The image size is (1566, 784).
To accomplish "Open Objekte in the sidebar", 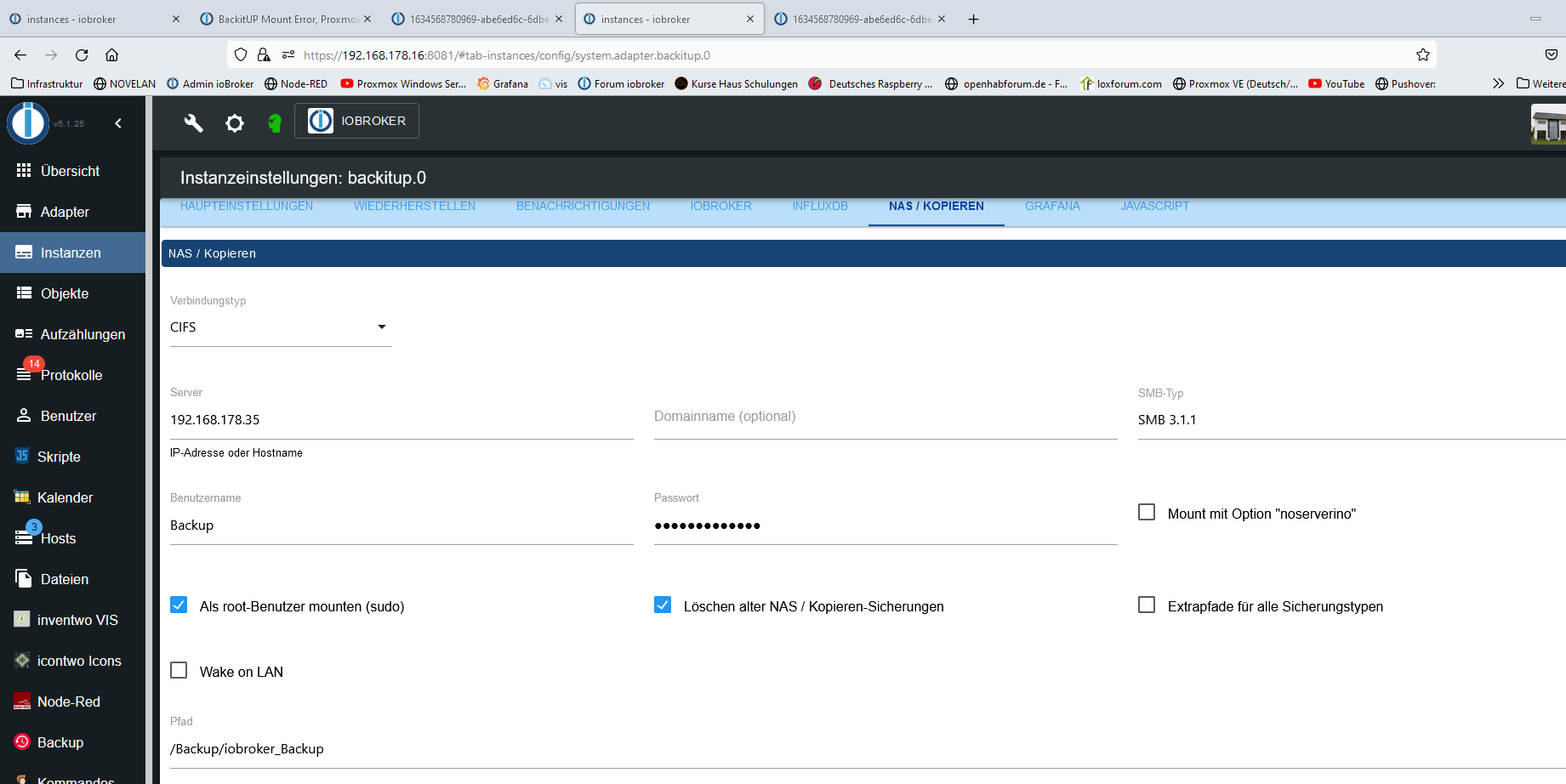I will (x=73, y=293).
